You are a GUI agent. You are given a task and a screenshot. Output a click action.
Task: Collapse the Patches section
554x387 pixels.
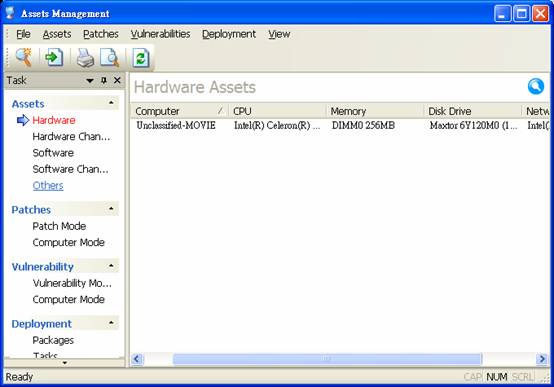point(111,209)
